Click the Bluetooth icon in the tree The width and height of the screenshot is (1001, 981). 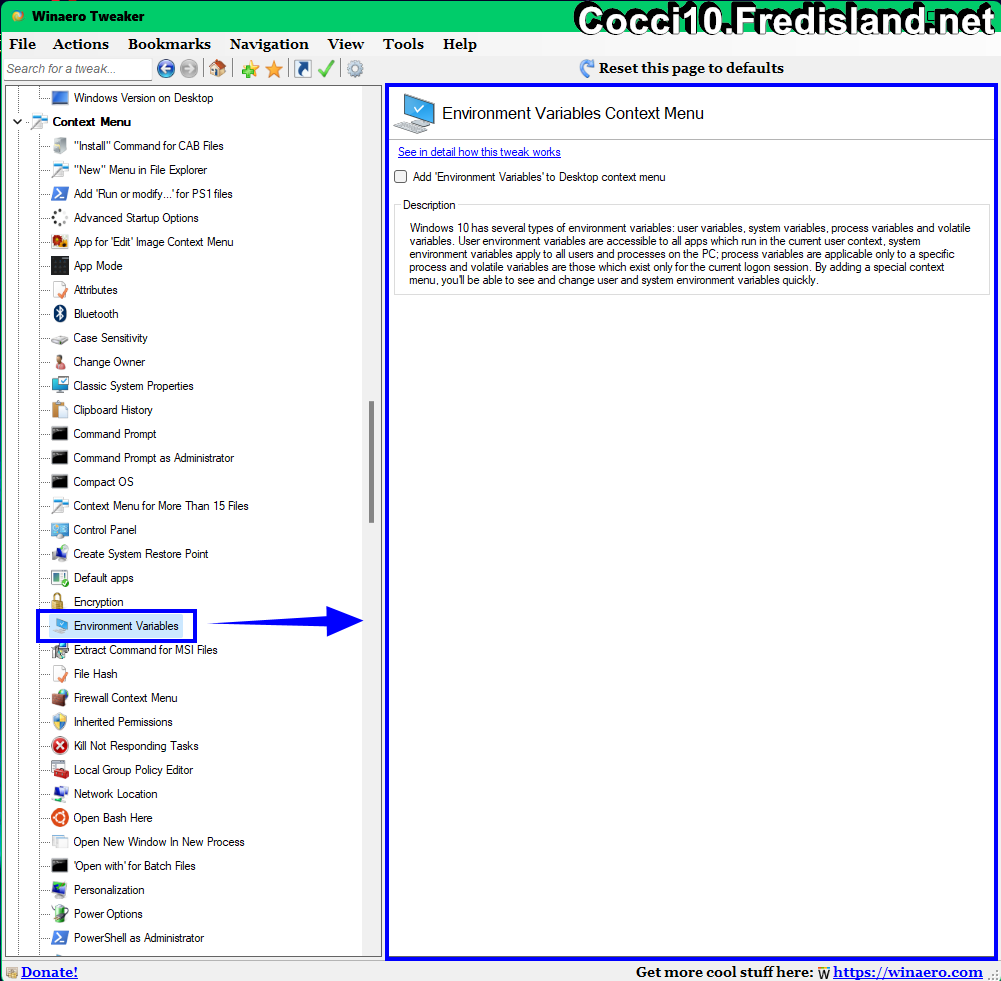(60, 313)
